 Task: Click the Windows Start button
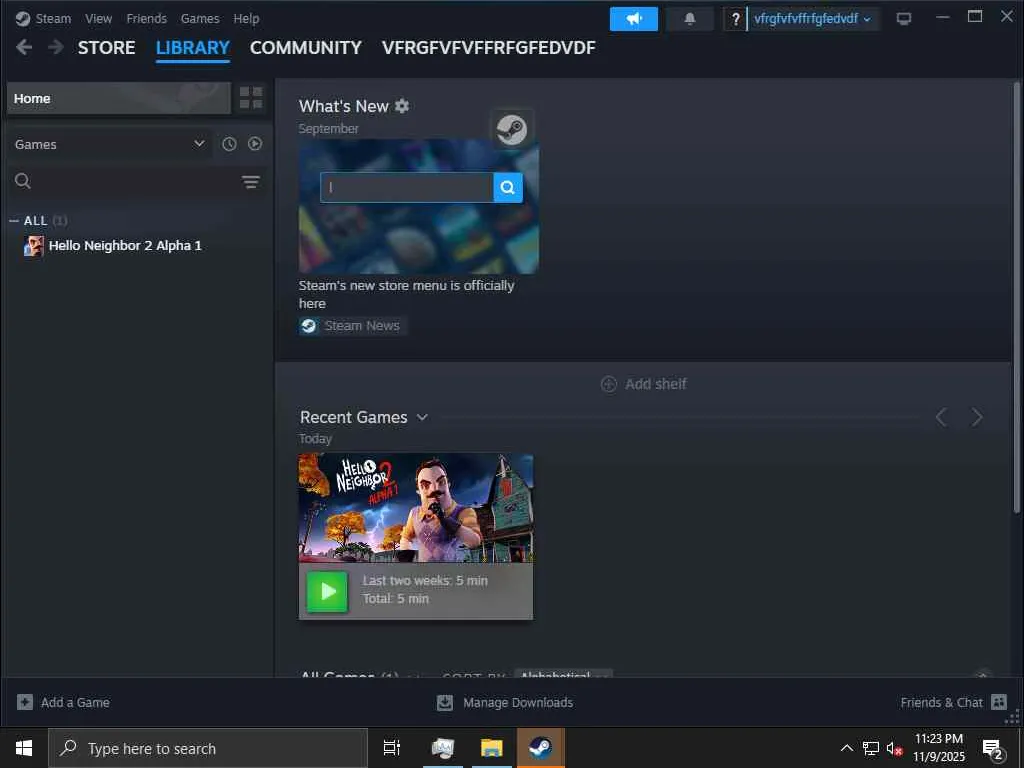(24, 748)
